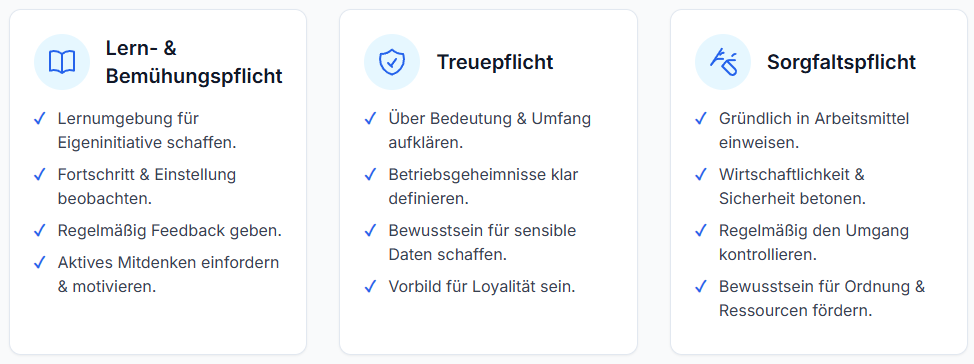Image resolution: width=974 pixels, height=364 pixels.
Task: Click checkmark beside Vorbild für Loyalität sein
Action: tap(371, 286)
